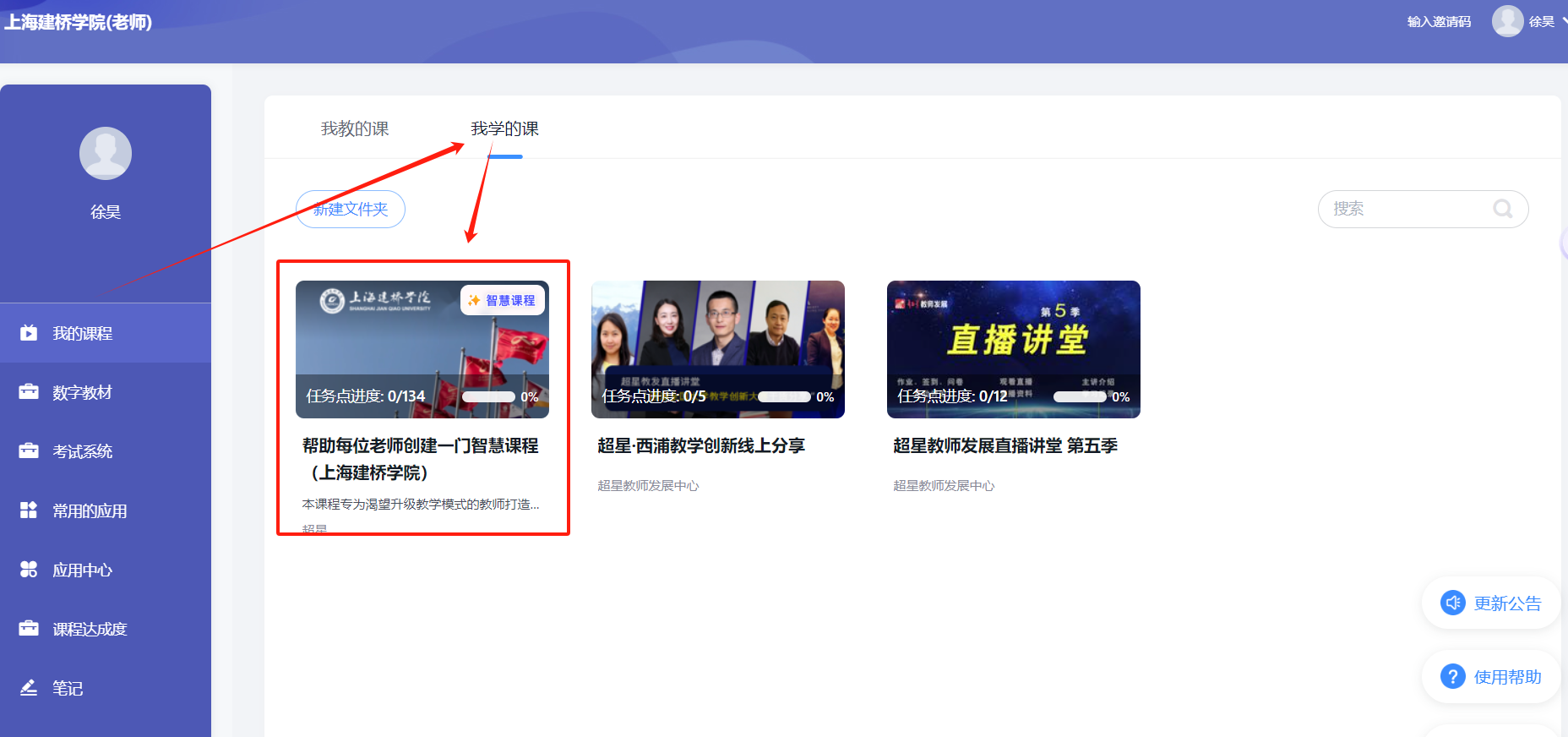This screenshot has height=737, width=1568.
Task: Click 输入邀请码 link in header
Action: pos(1439,22)
